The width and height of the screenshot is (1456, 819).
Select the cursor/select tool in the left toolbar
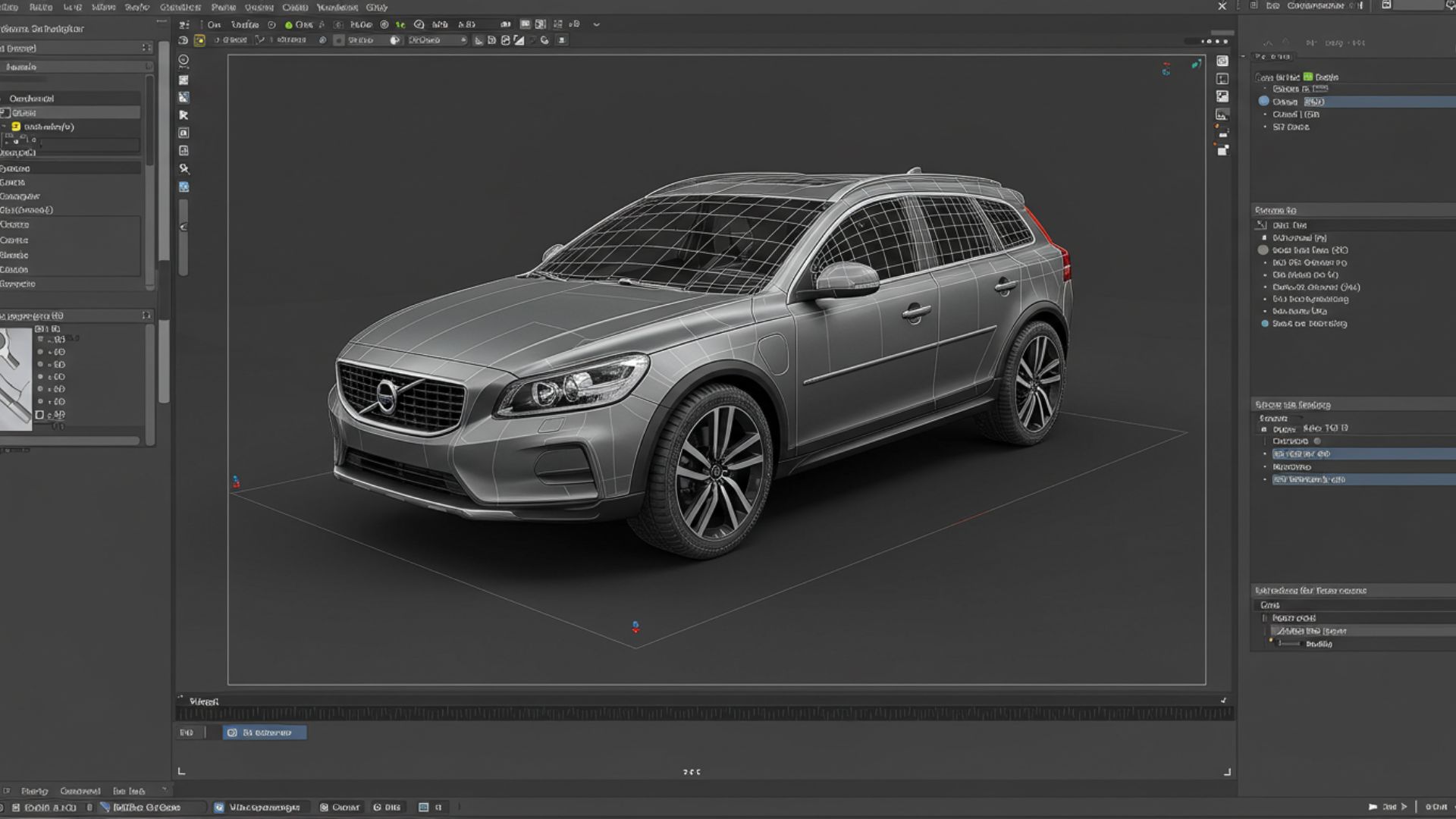185,115
